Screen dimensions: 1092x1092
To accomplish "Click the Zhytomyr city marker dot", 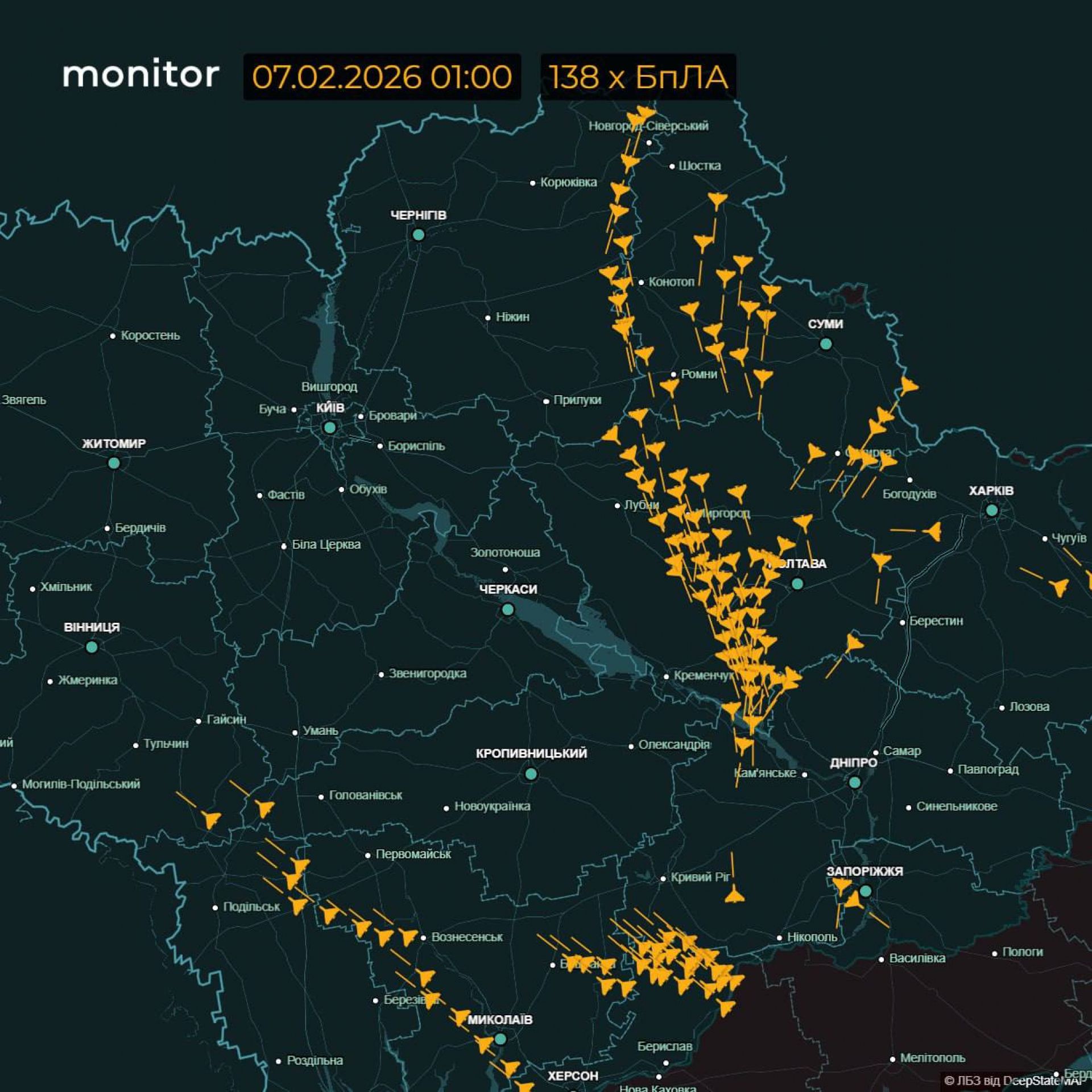I will (x=114, y=463).
